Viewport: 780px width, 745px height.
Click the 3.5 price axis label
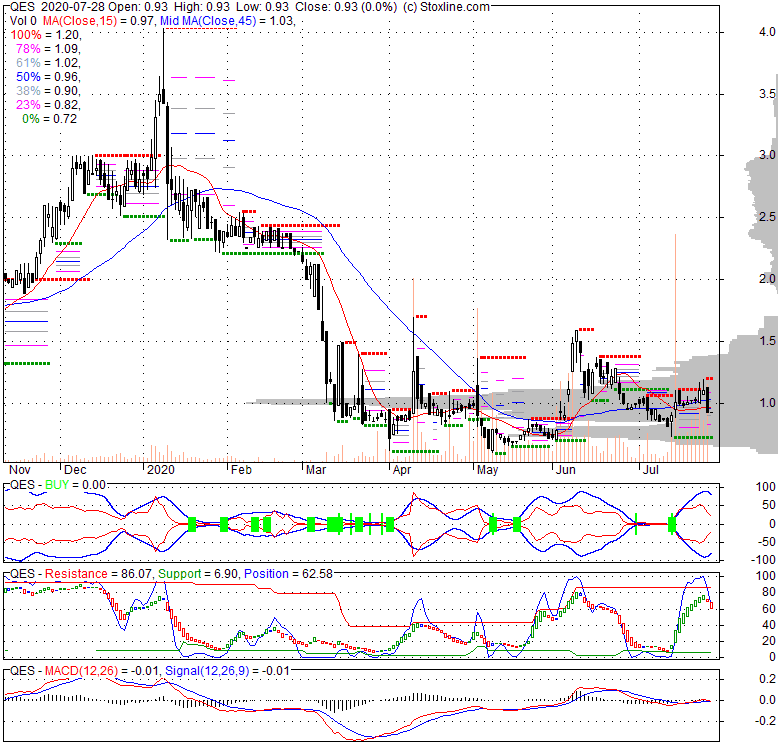coord(767,94)
